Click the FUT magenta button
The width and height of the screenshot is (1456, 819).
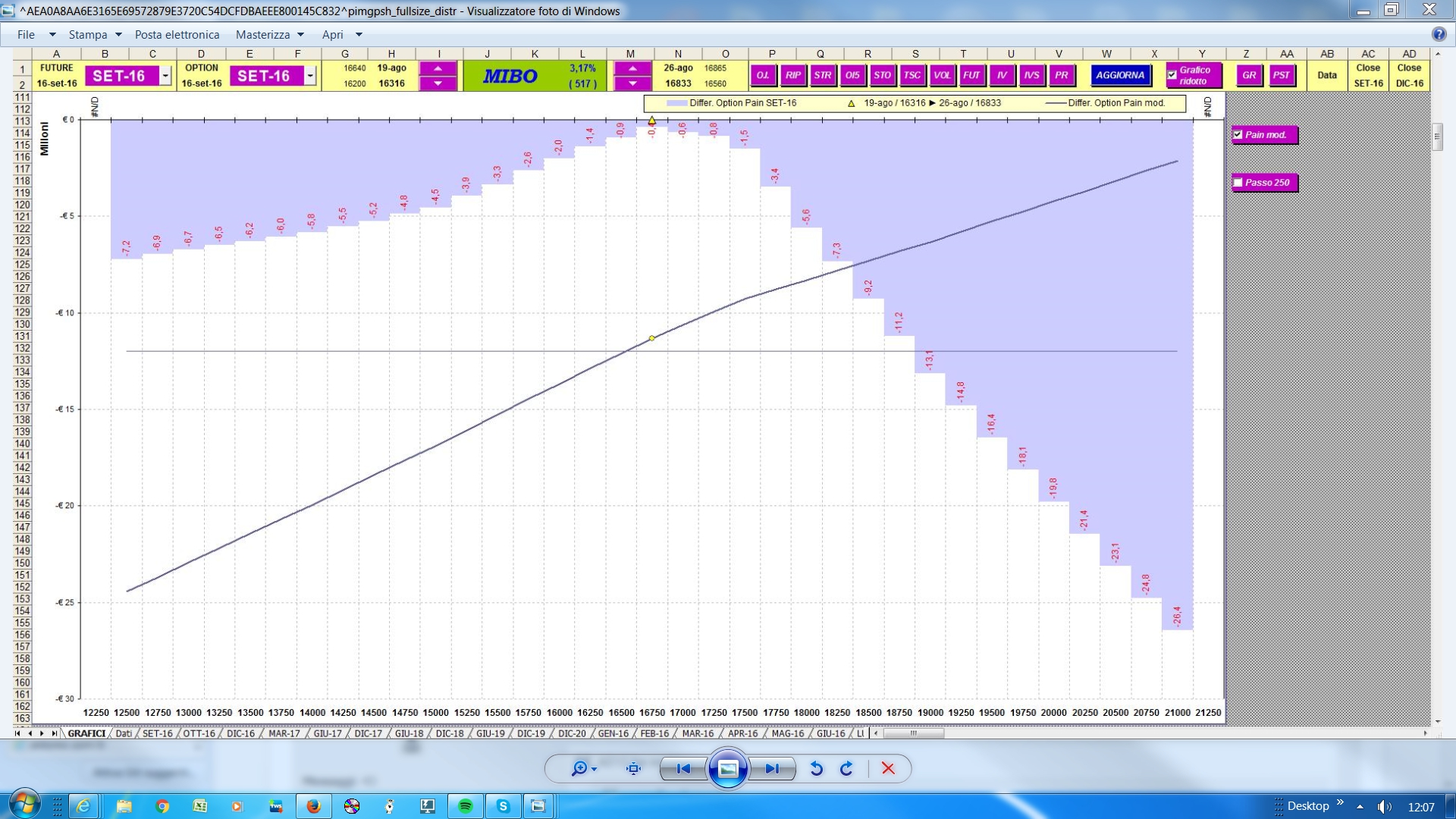pos(971,75)
